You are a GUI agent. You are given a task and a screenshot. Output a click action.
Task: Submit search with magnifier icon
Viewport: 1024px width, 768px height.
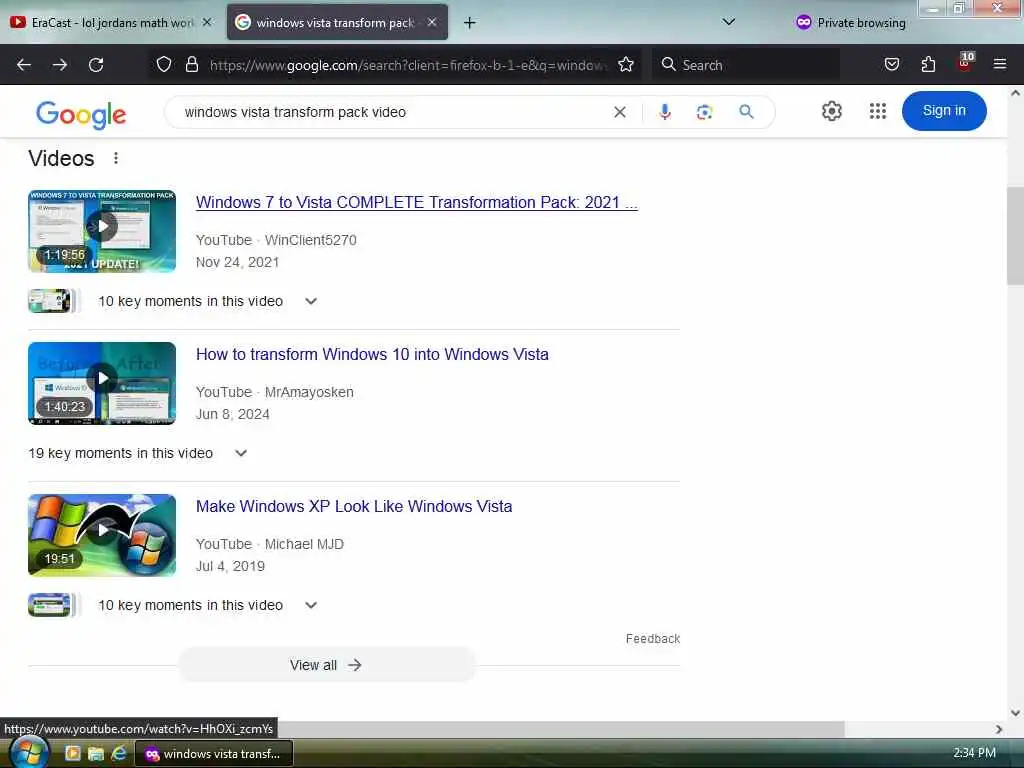pos(746,112)
